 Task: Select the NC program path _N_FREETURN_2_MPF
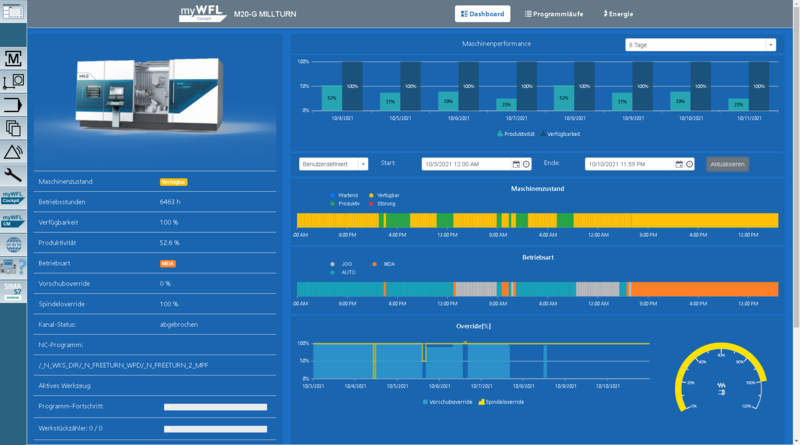(x=123, y=365)
